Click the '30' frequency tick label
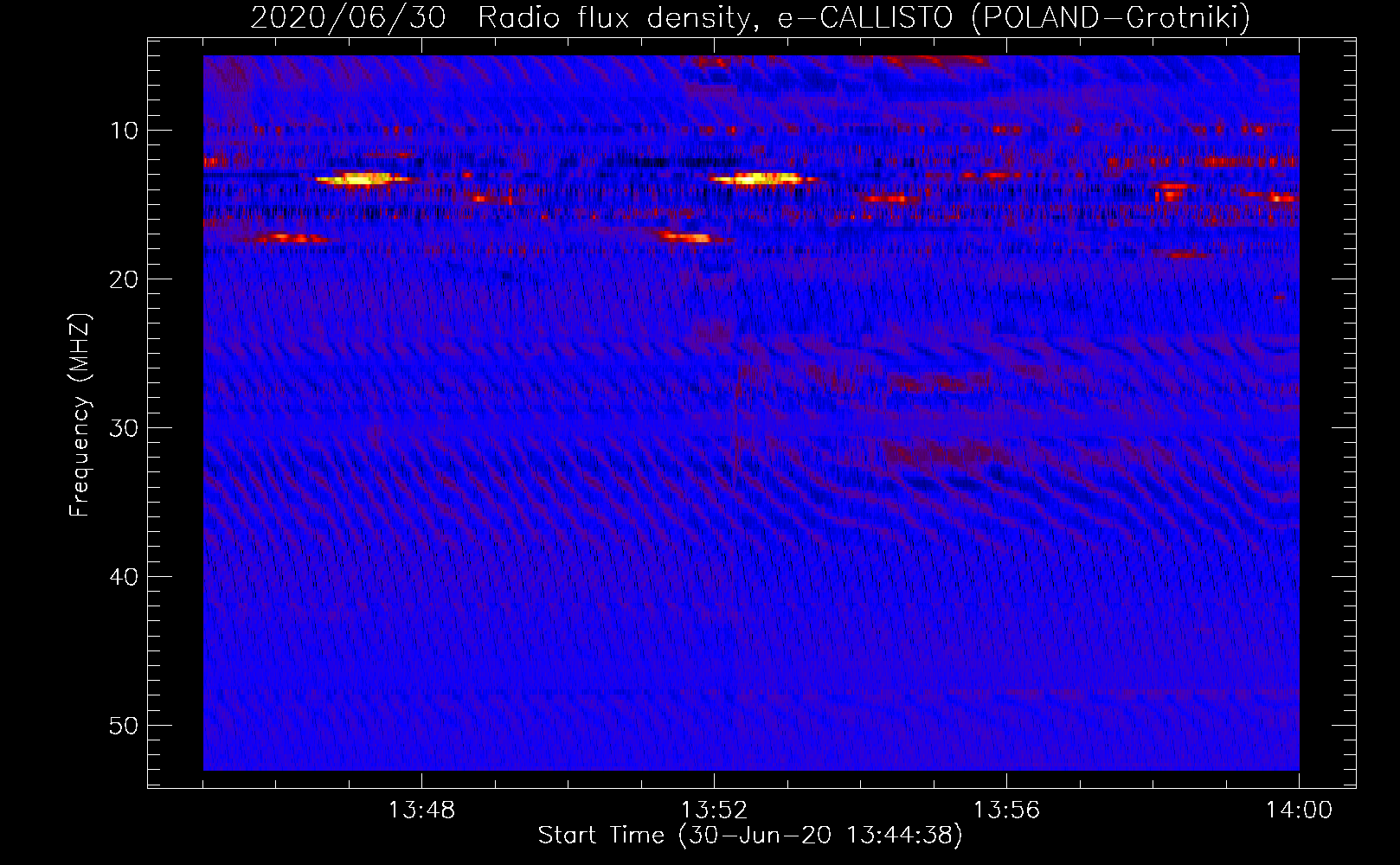1400x865 pixels. pos(125,428)
